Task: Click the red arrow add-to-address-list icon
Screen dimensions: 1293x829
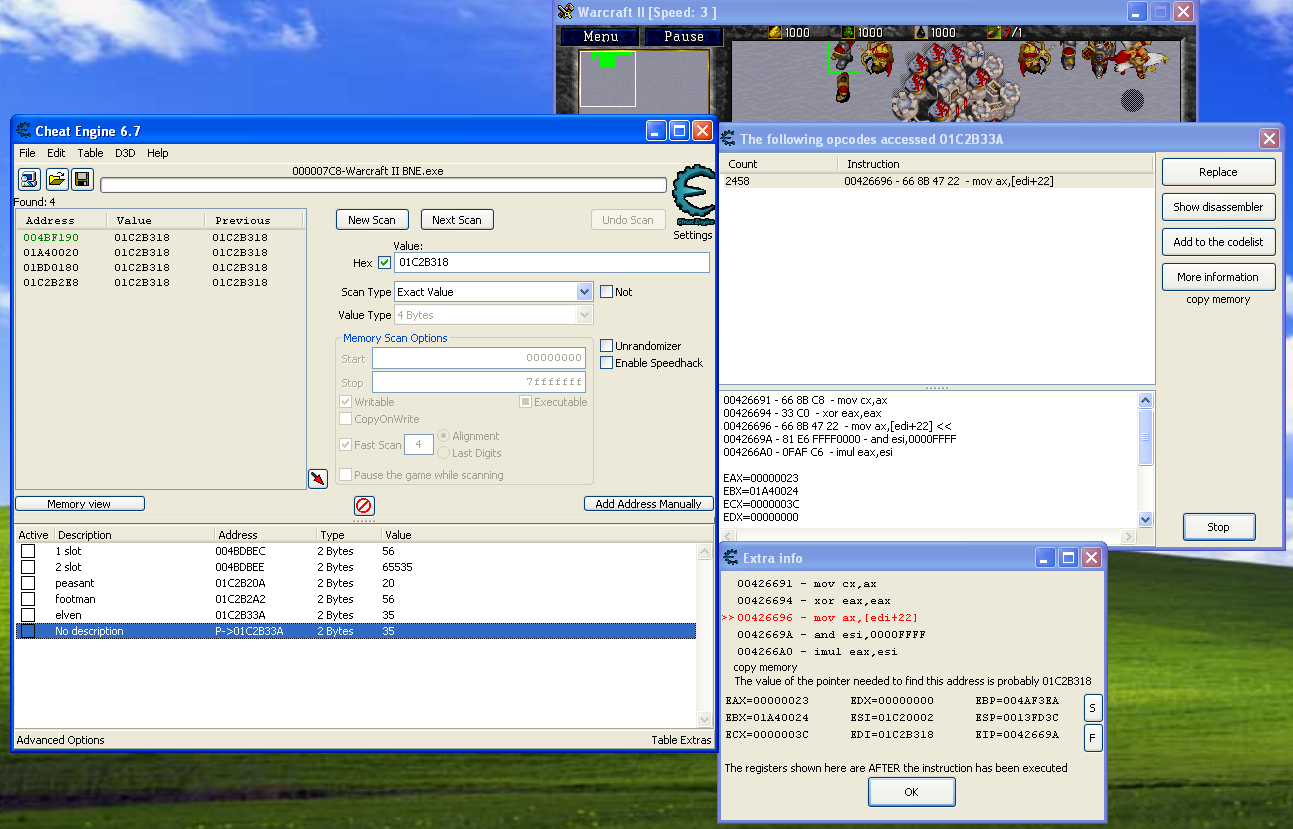Action: point(318,478)
